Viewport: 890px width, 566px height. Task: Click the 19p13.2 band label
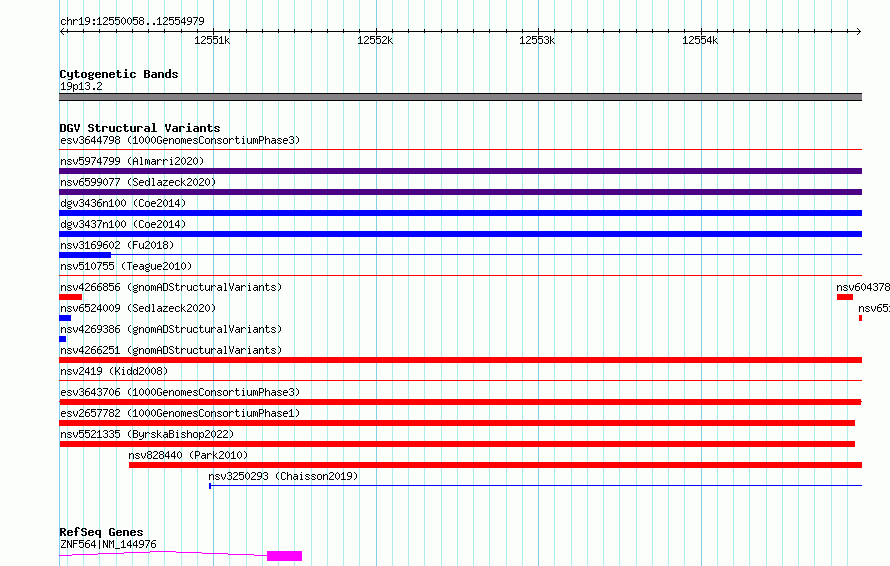pyautogui.click(x=81, y=86)
